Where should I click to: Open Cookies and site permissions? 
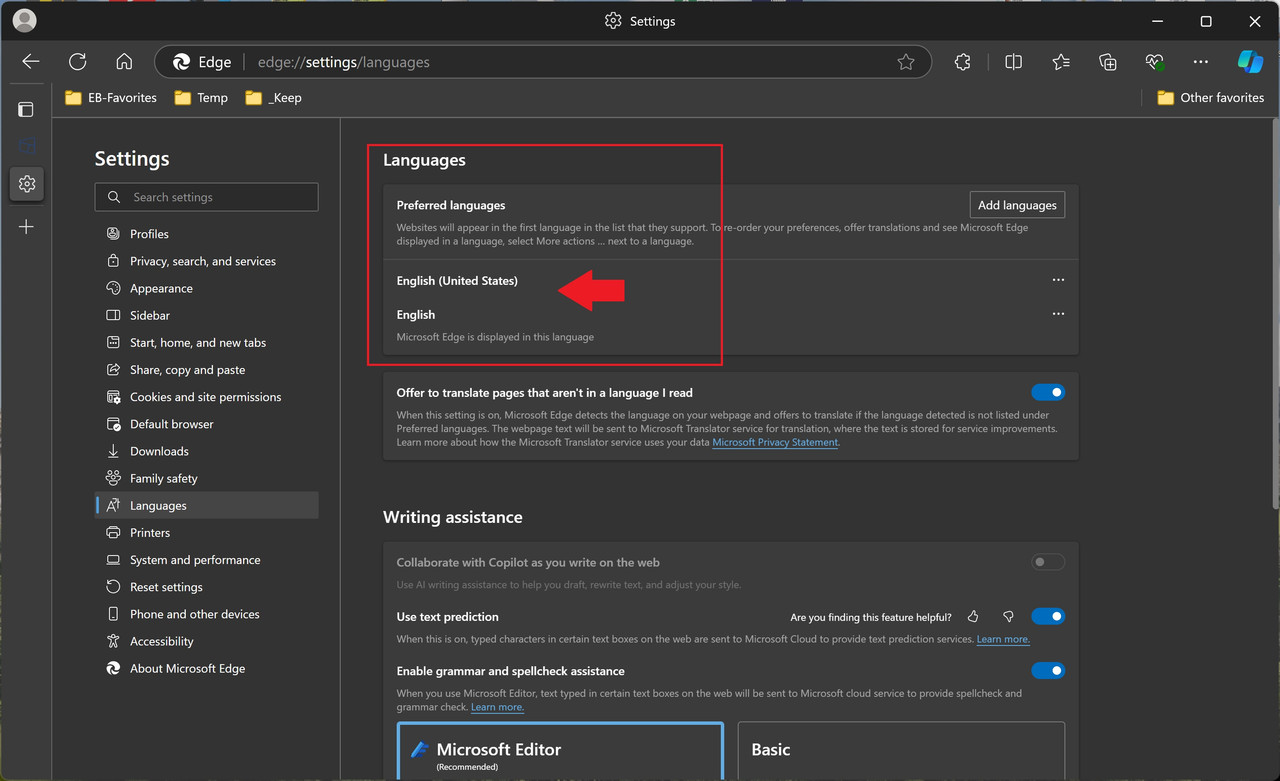coord(207,397)
